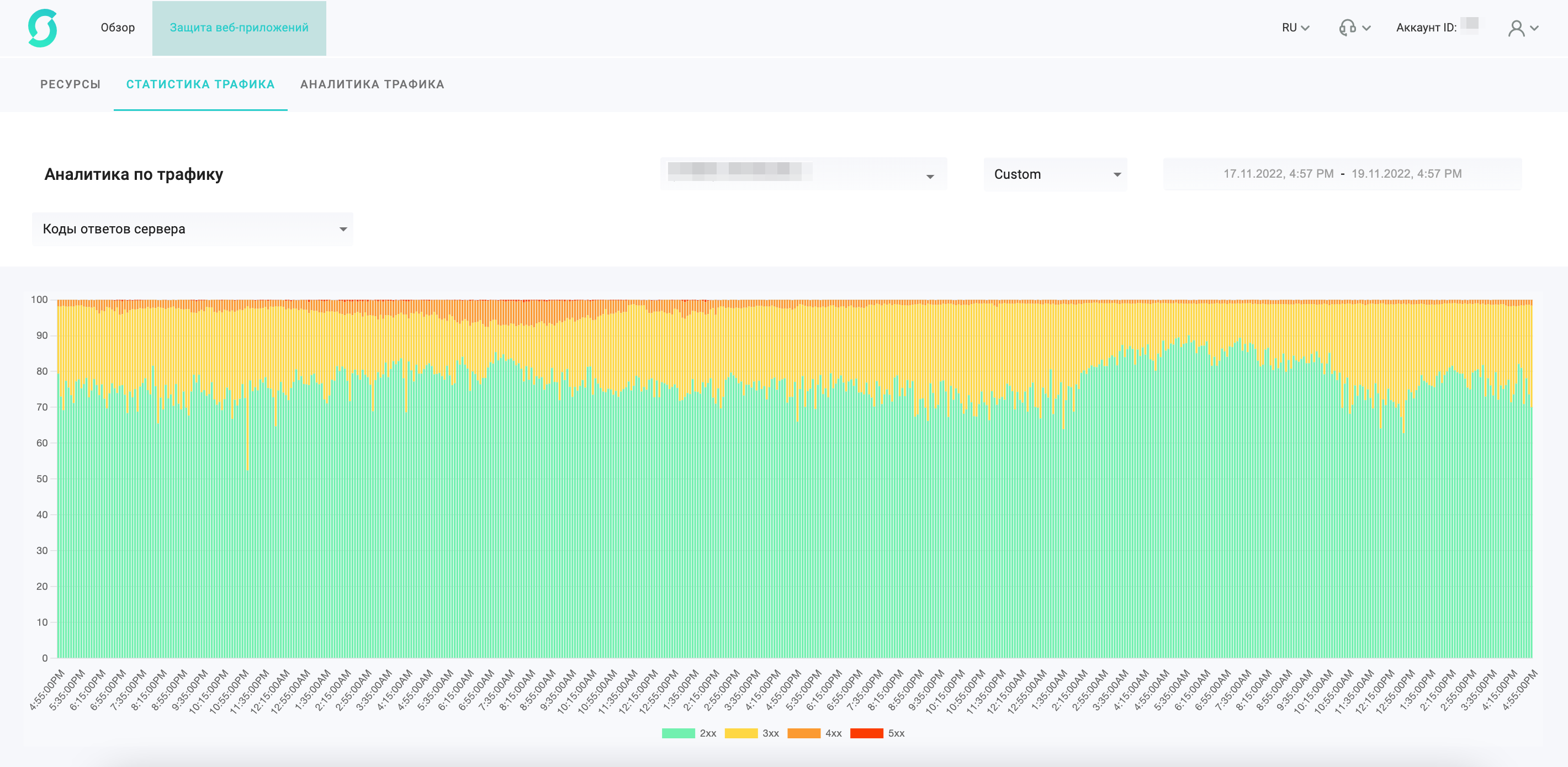
Task: Go to the 'Обзор' section
Action: point(118,28)
